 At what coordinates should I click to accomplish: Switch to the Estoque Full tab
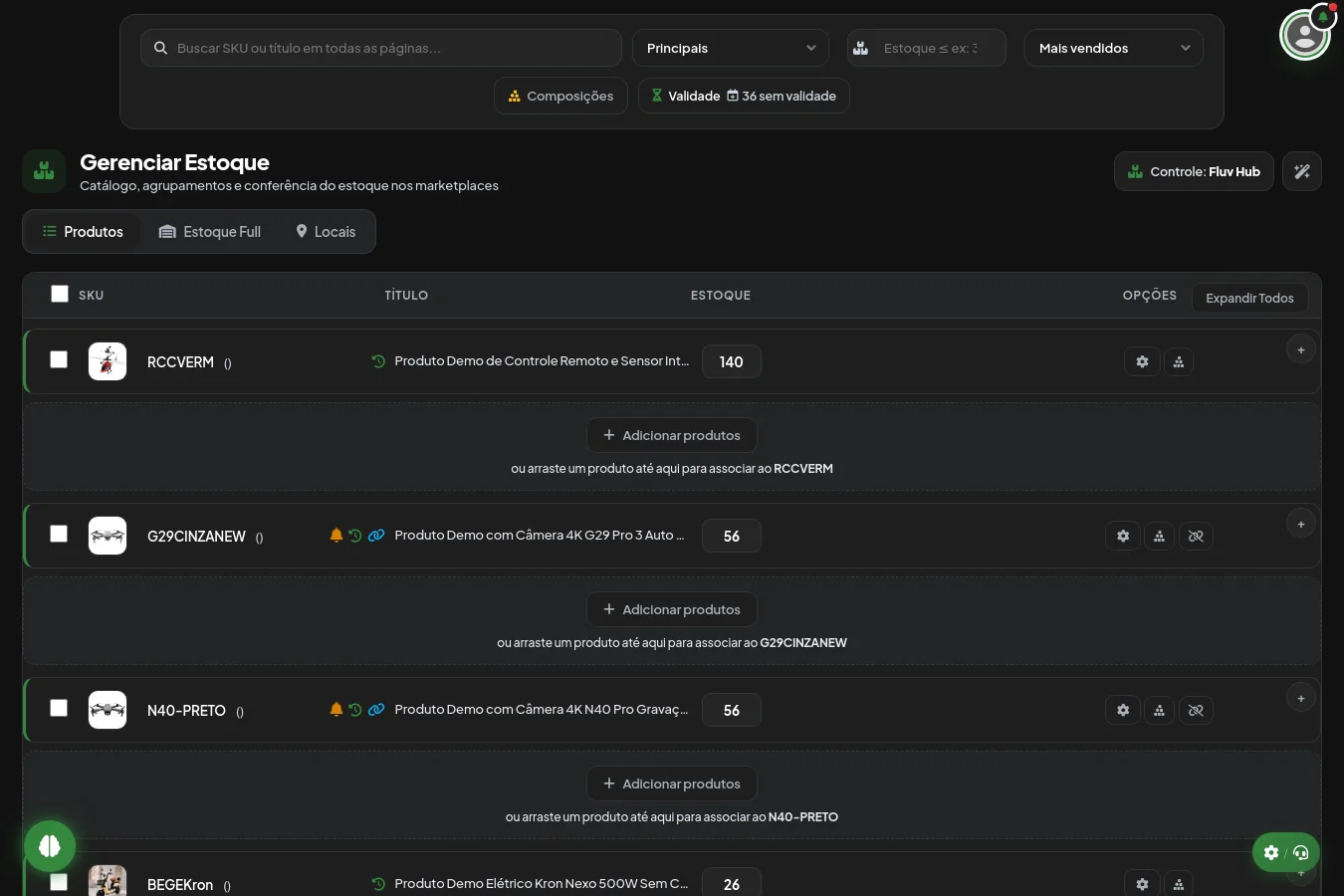click(210, 232)
